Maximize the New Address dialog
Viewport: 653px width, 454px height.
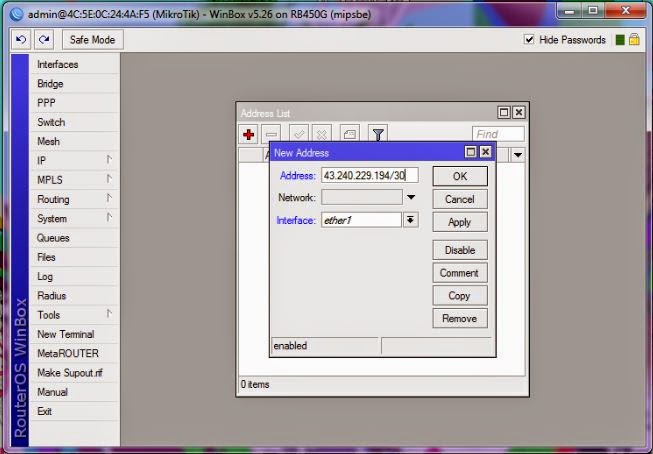pos(471,152)
